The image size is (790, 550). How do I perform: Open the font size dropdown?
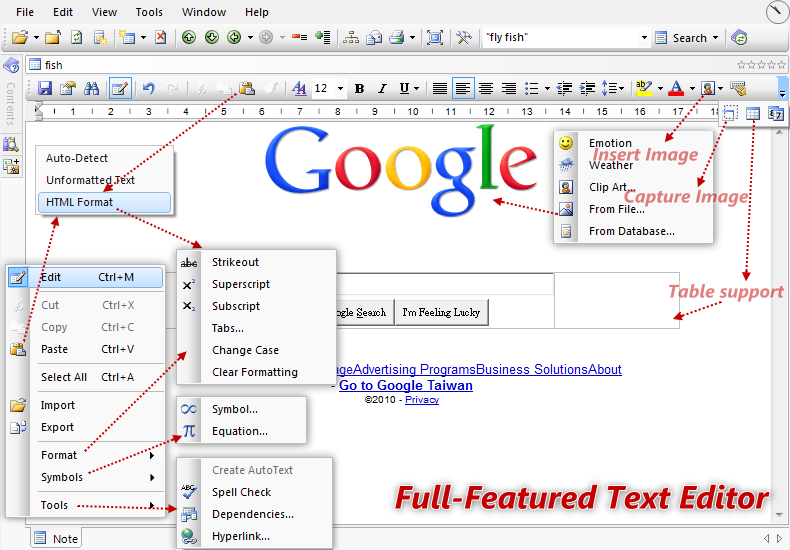[x=340, y=89]
